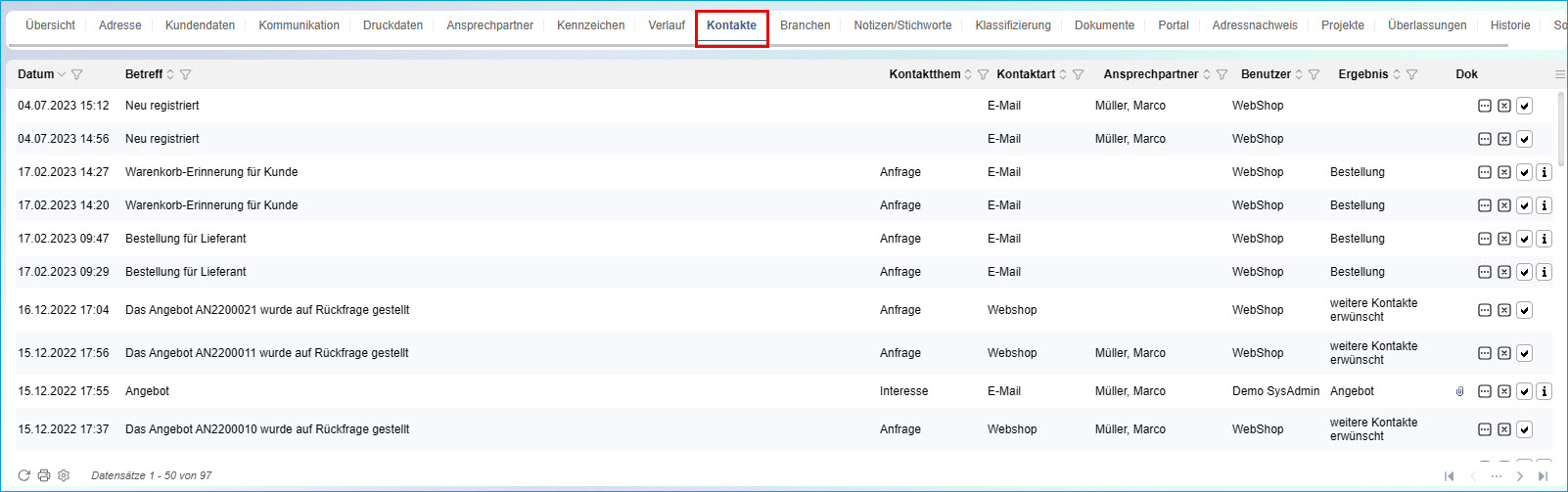The width and height of the screenshot is (1568, 492).
Task: Open the grid settings gear
Action: click(x=64, y=475)
